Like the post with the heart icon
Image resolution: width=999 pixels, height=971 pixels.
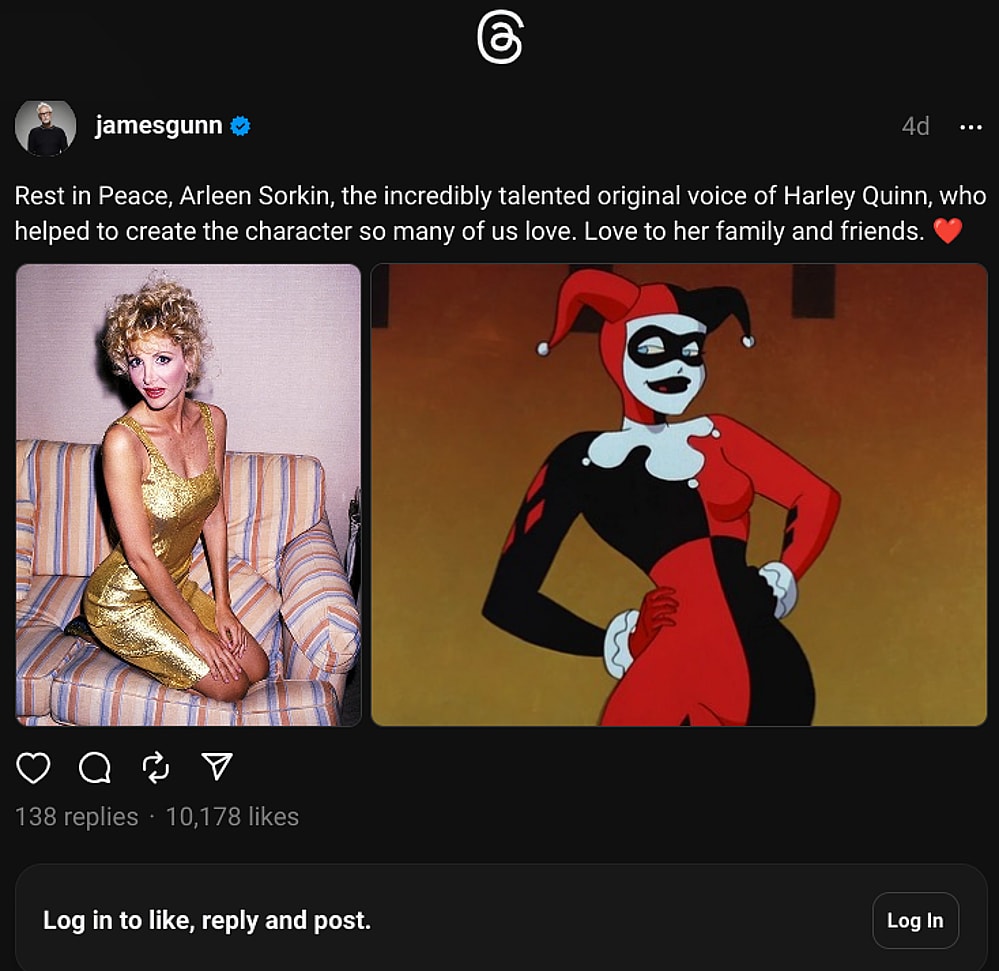coord(33,767)
